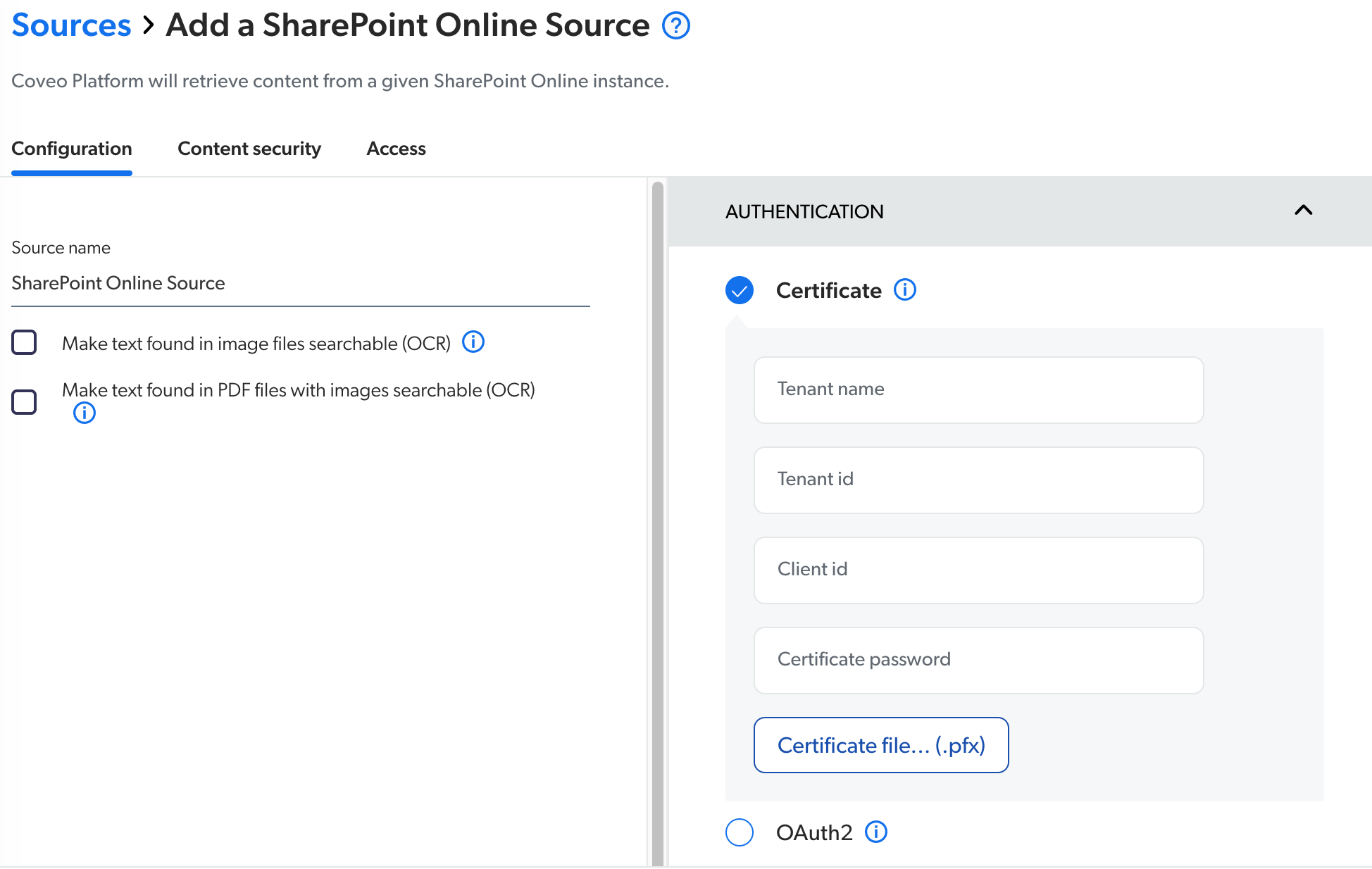Focus the Source name input field

tap(301, 283)
